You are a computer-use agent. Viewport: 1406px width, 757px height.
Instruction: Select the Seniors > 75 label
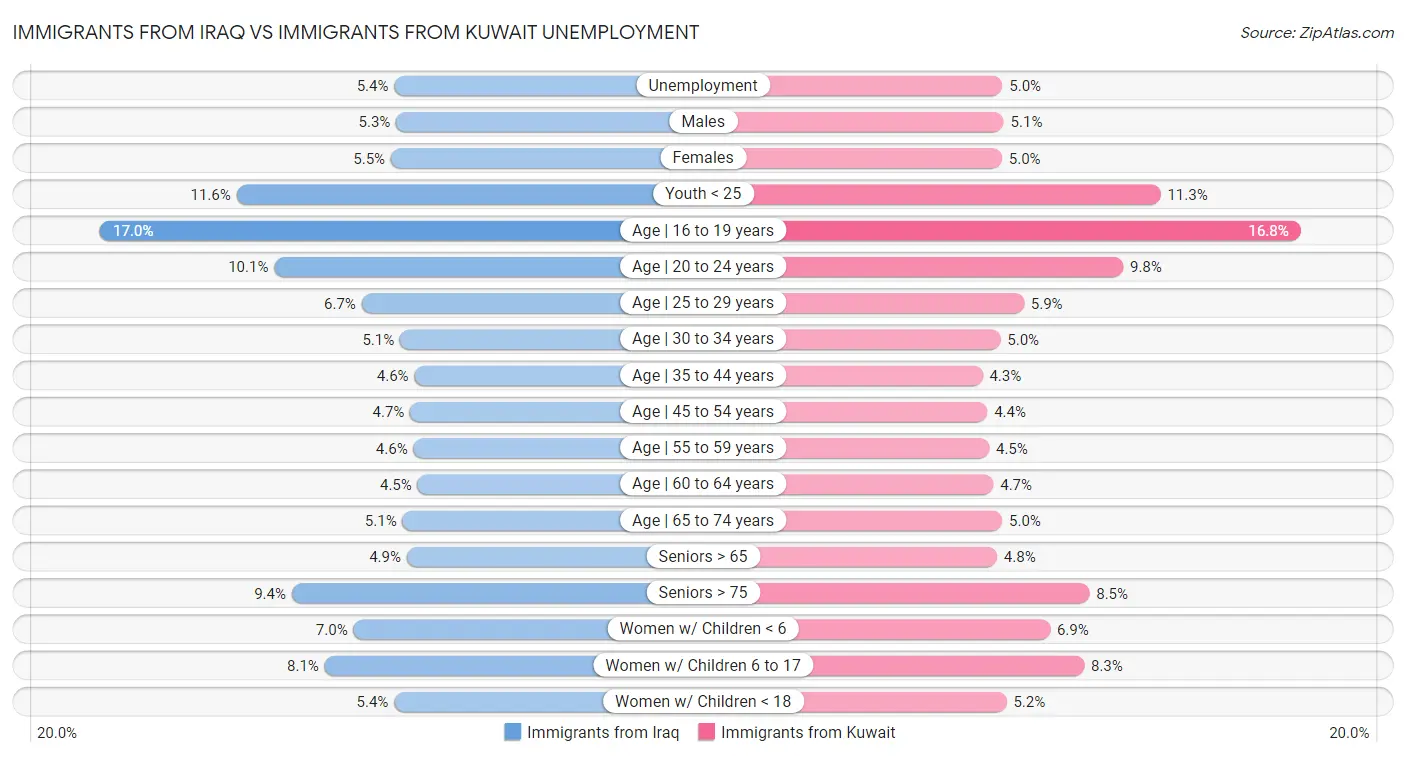[x=703, y=593]
